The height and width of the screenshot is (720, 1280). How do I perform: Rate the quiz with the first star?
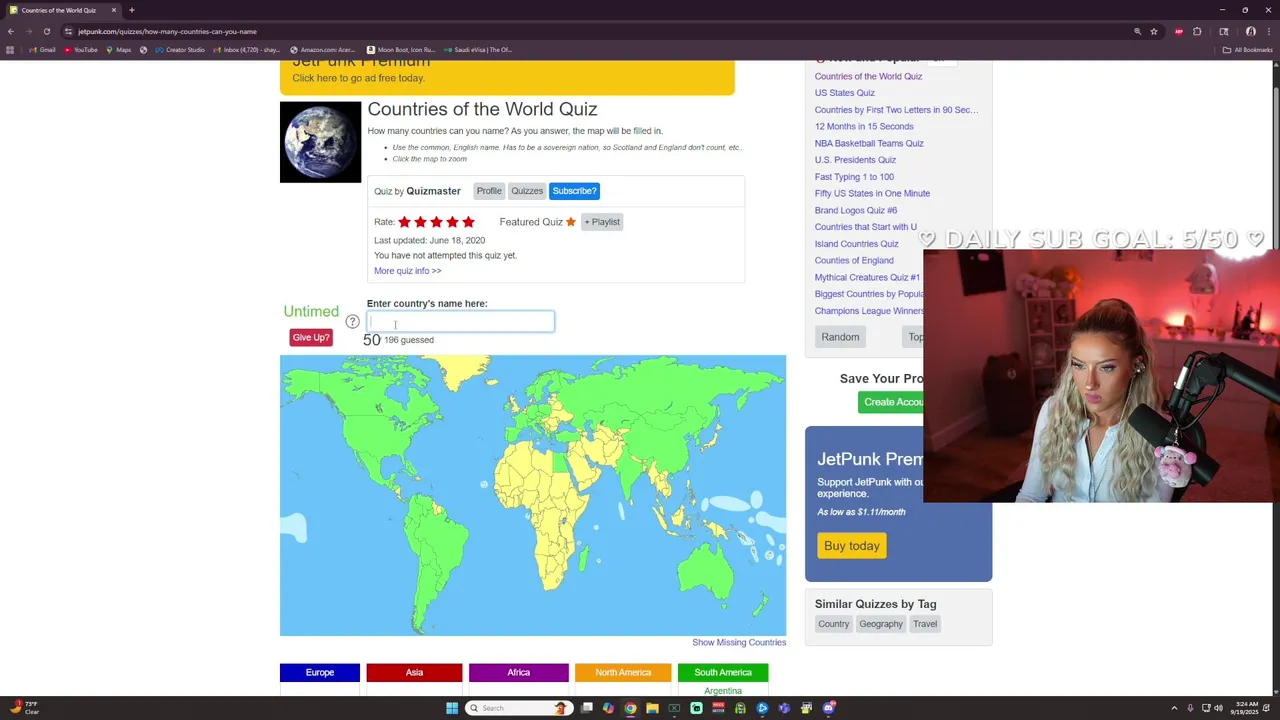tap(404, 222)
